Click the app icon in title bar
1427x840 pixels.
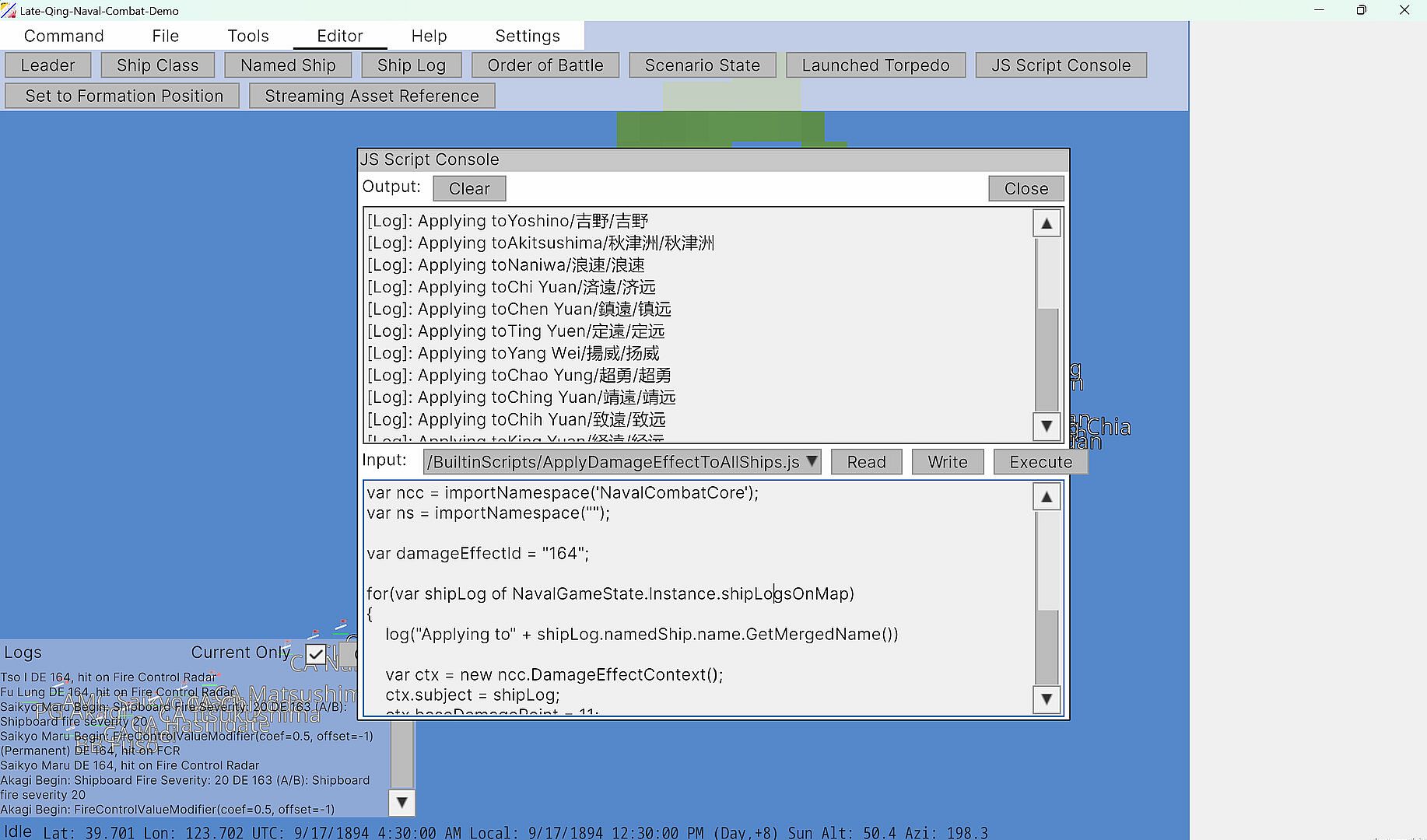click(x=9, y=10)
